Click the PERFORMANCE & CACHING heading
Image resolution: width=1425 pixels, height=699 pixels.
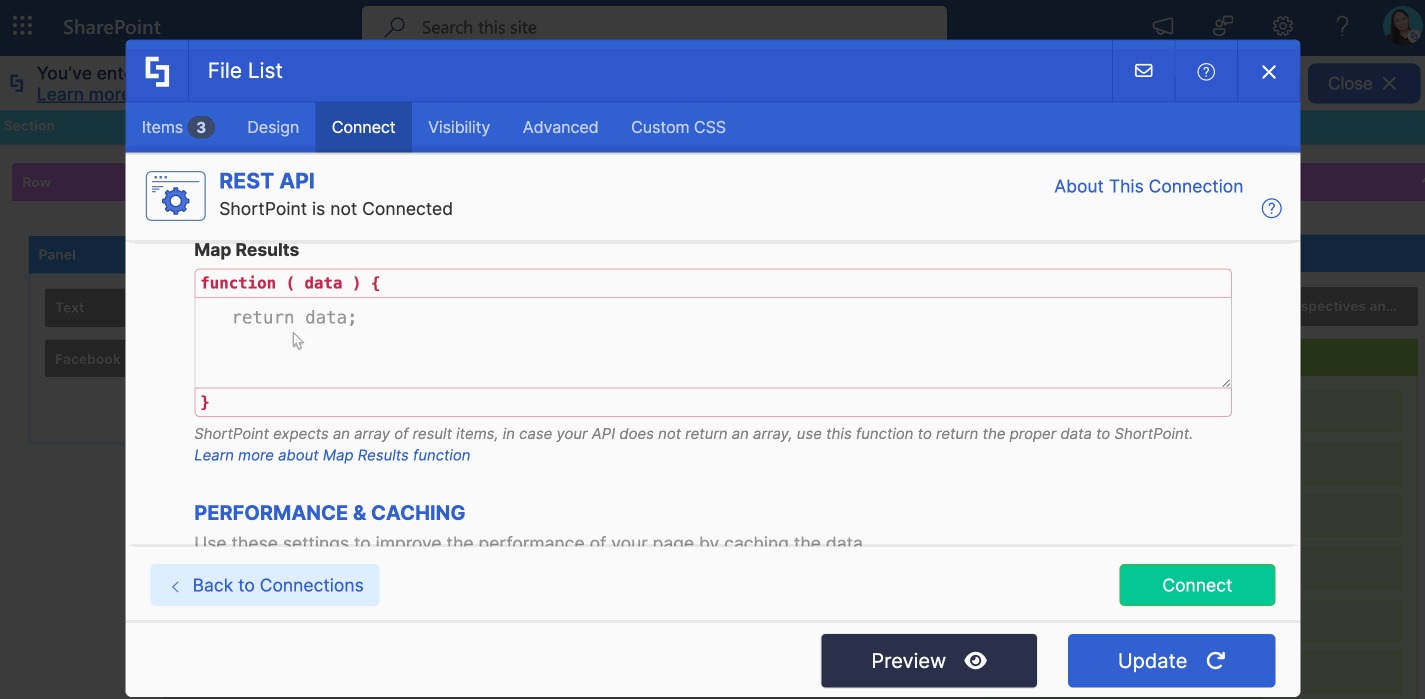pos(330,513)
